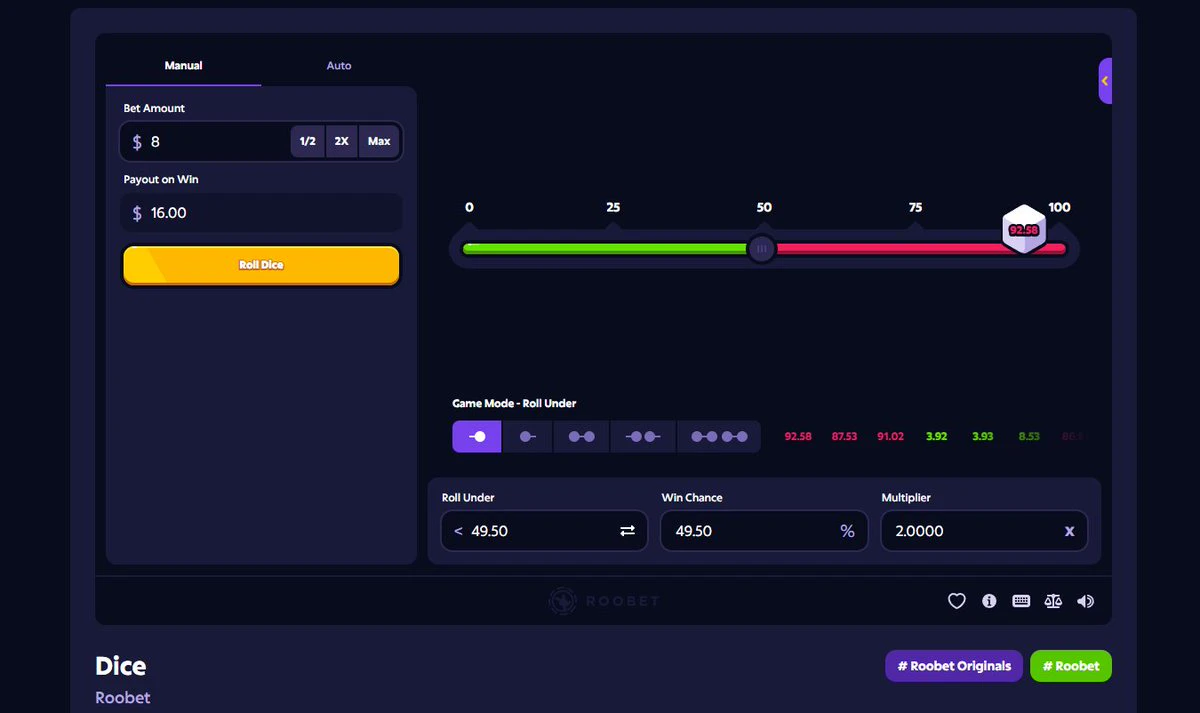This screenshot has width=1200, height=713.
Task: Add Dice to favorites with heart icon
Action: [x=957, y=601]
